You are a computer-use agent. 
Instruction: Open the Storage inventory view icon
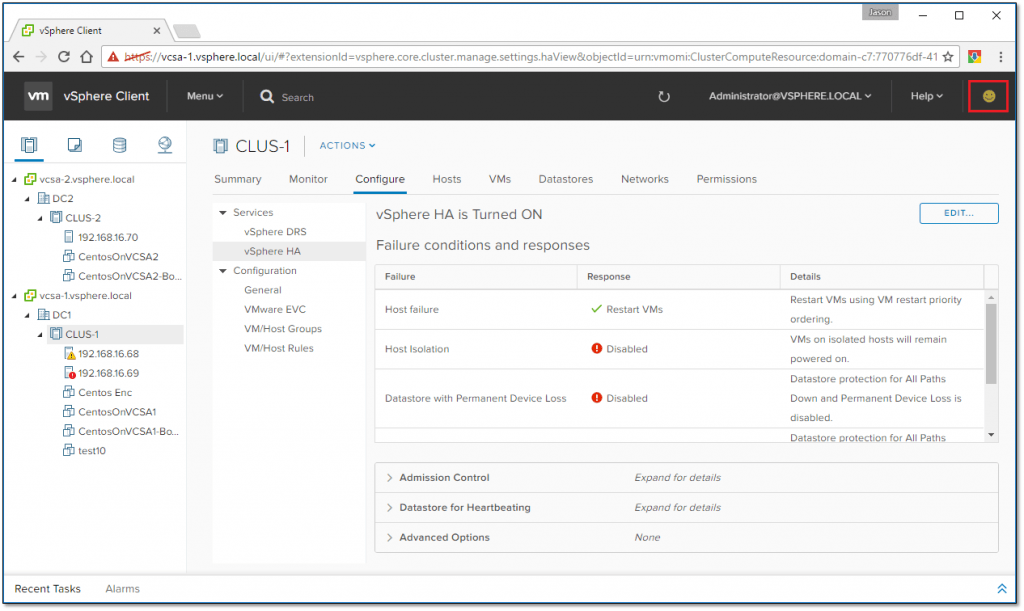(120, 145)
